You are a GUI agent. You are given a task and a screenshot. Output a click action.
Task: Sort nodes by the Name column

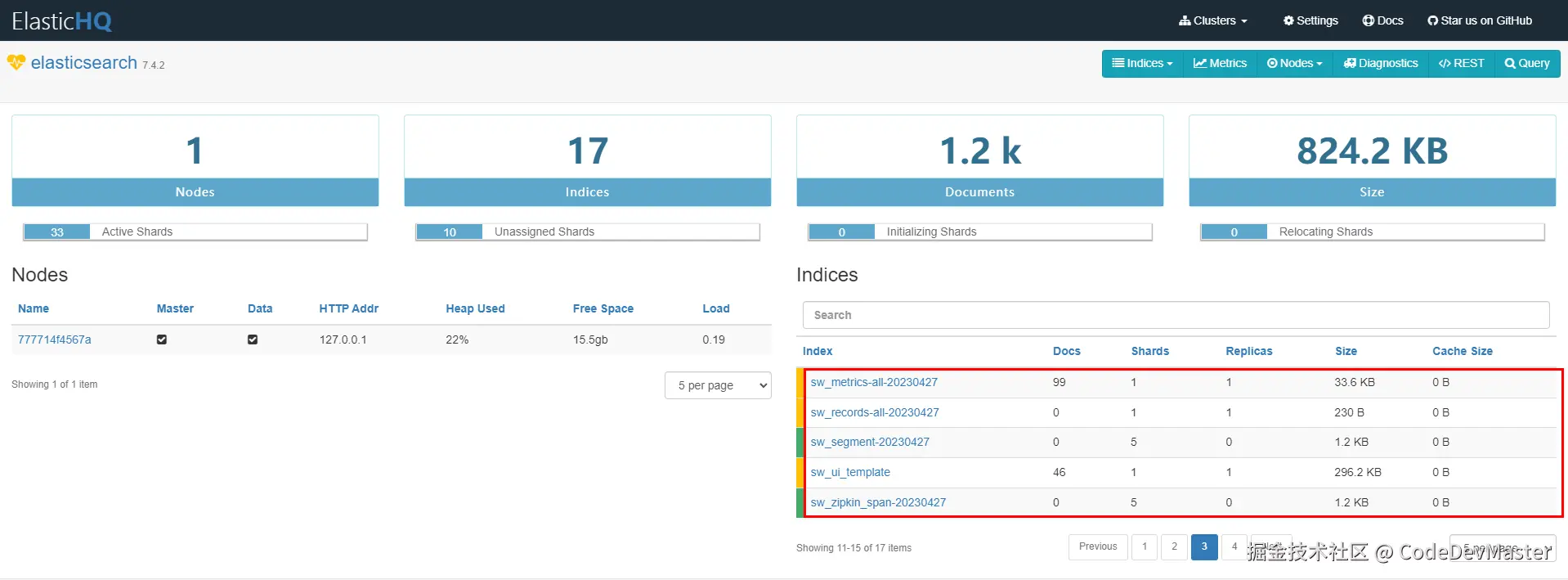tap(34, 308)
